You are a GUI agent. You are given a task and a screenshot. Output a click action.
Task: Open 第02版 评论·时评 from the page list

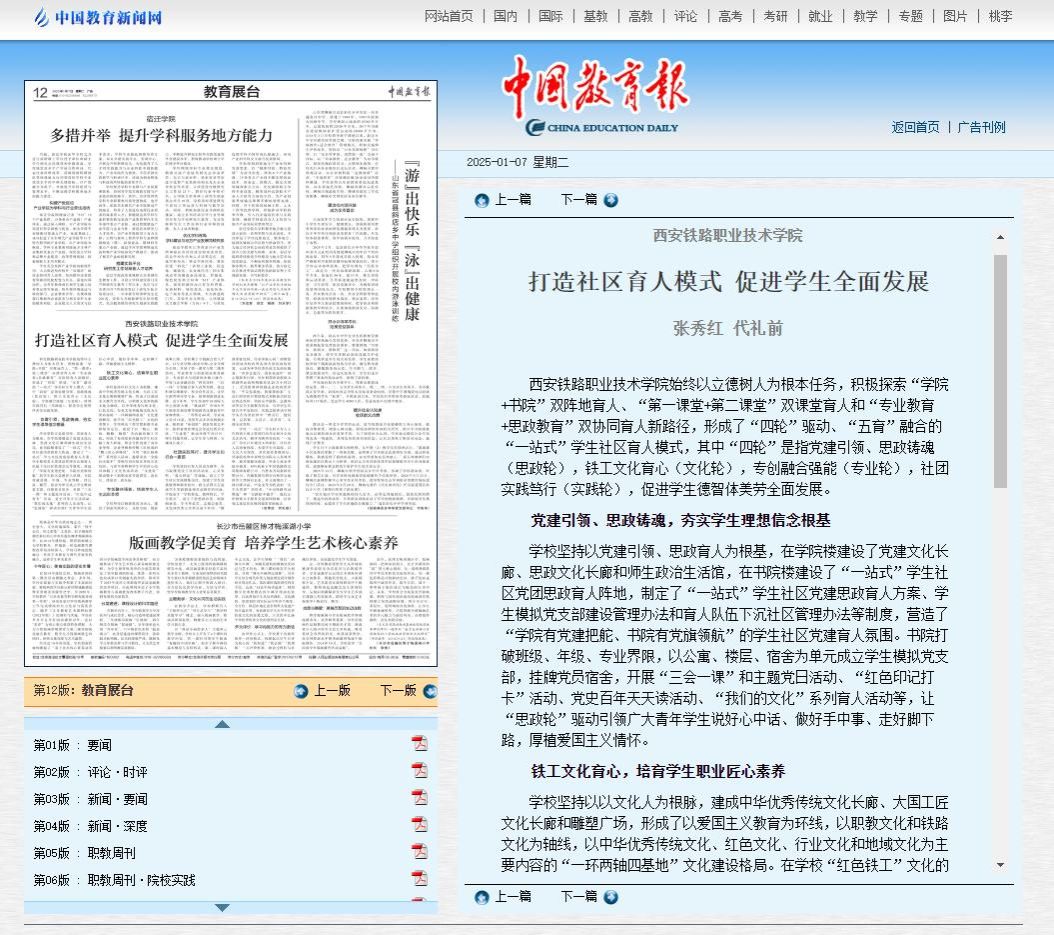pos(116,772)
